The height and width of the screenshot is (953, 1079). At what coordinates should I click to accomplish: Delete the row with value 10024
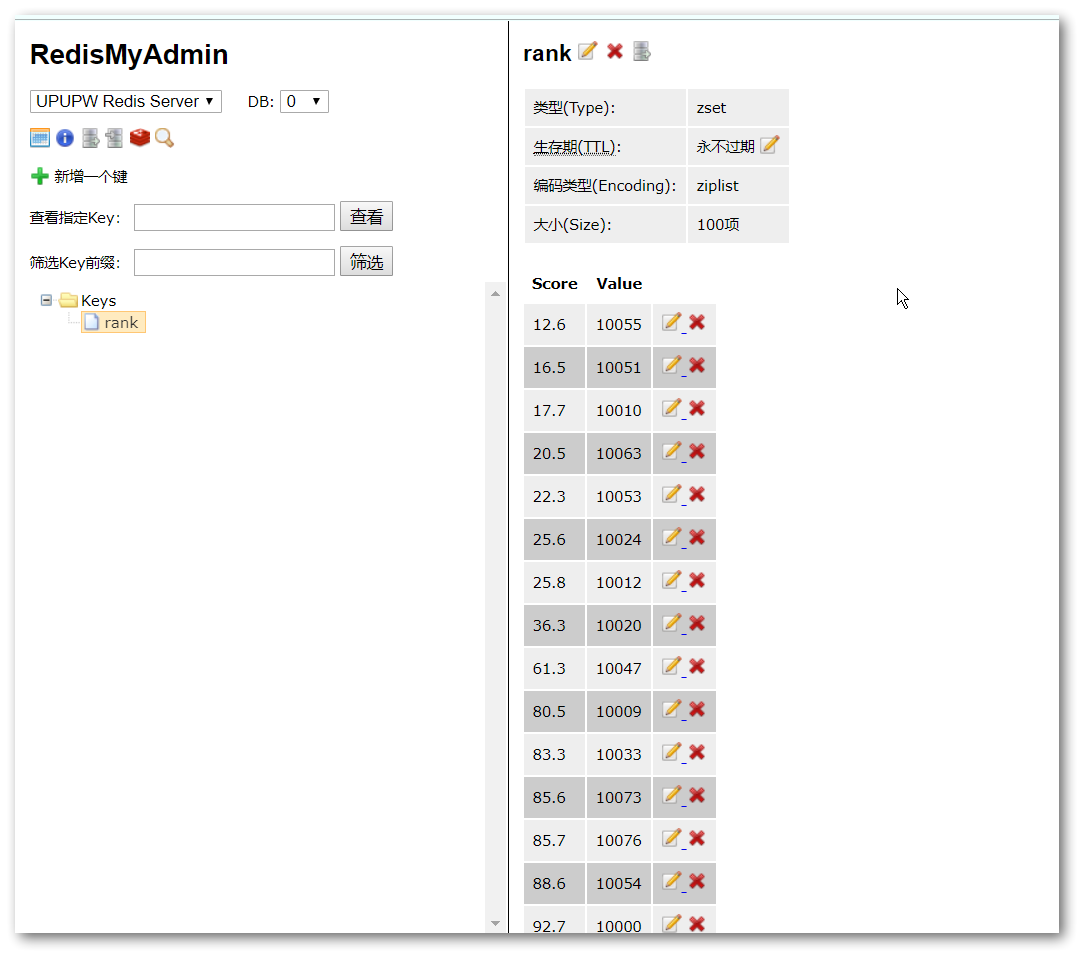pos(697,538)
